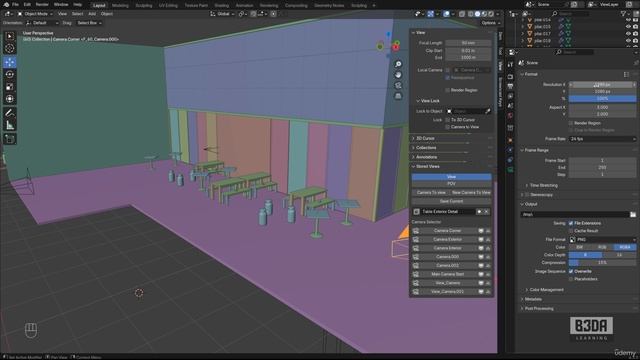This screenshot has width=640, height=360.
Task: Browse output folder icon
Action: tap(633, 214)
